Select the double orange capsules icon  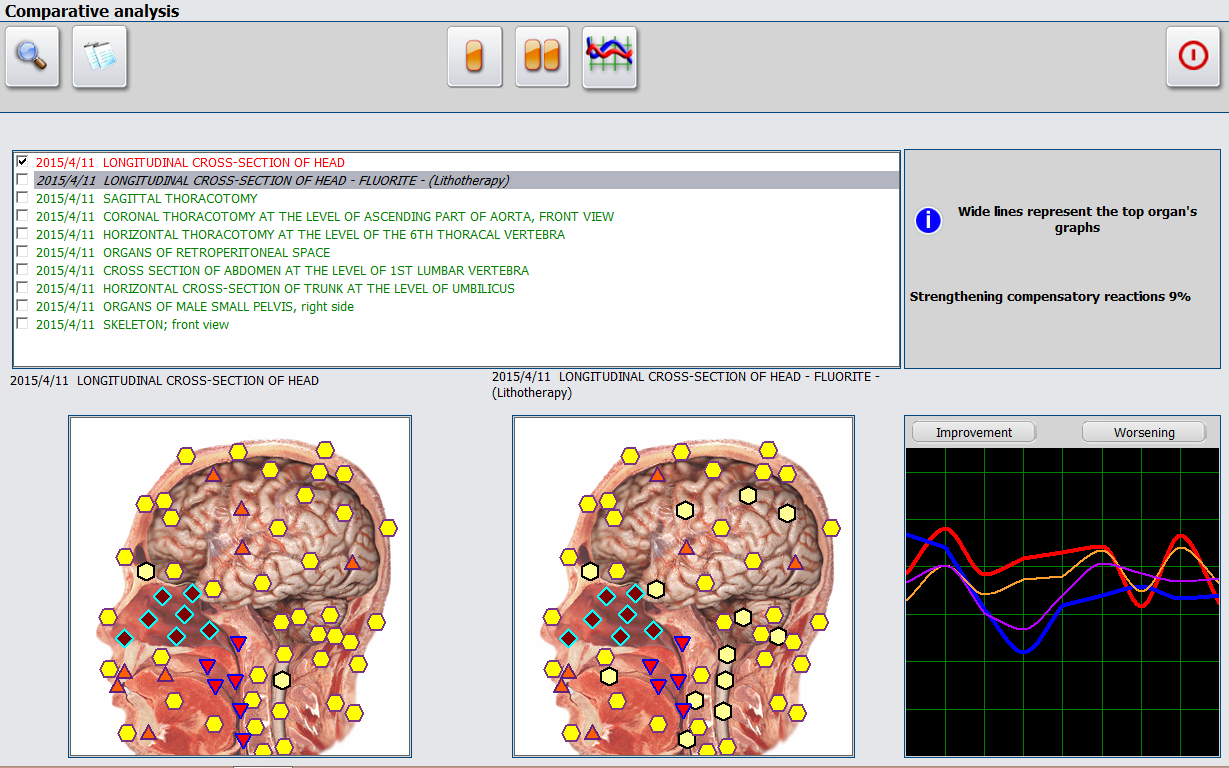click(542, 57)
